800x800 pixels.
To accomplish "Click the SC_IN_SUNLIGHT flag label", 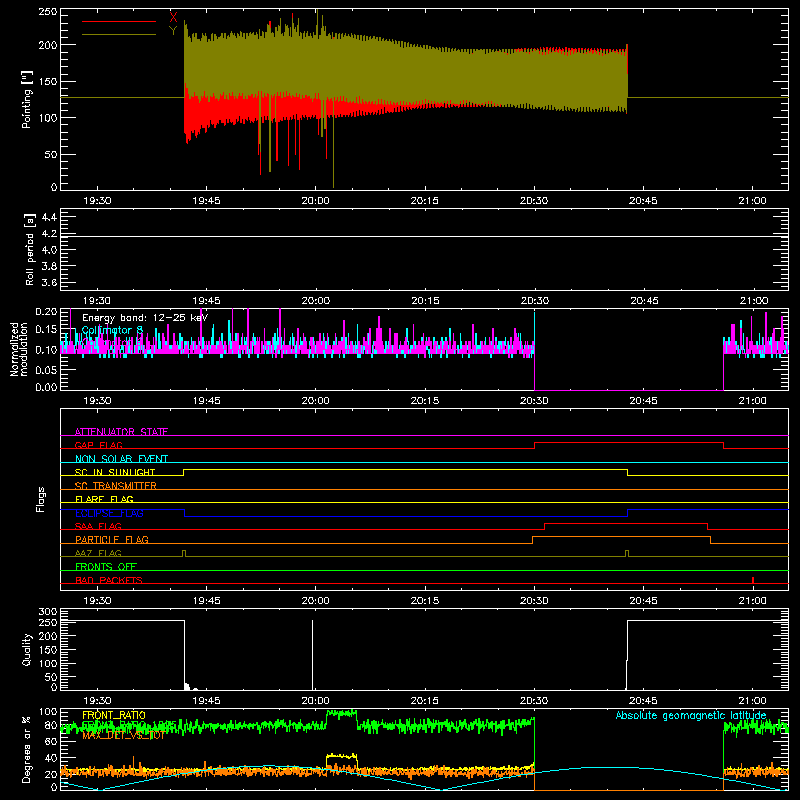I will click(x=115, y=472).
